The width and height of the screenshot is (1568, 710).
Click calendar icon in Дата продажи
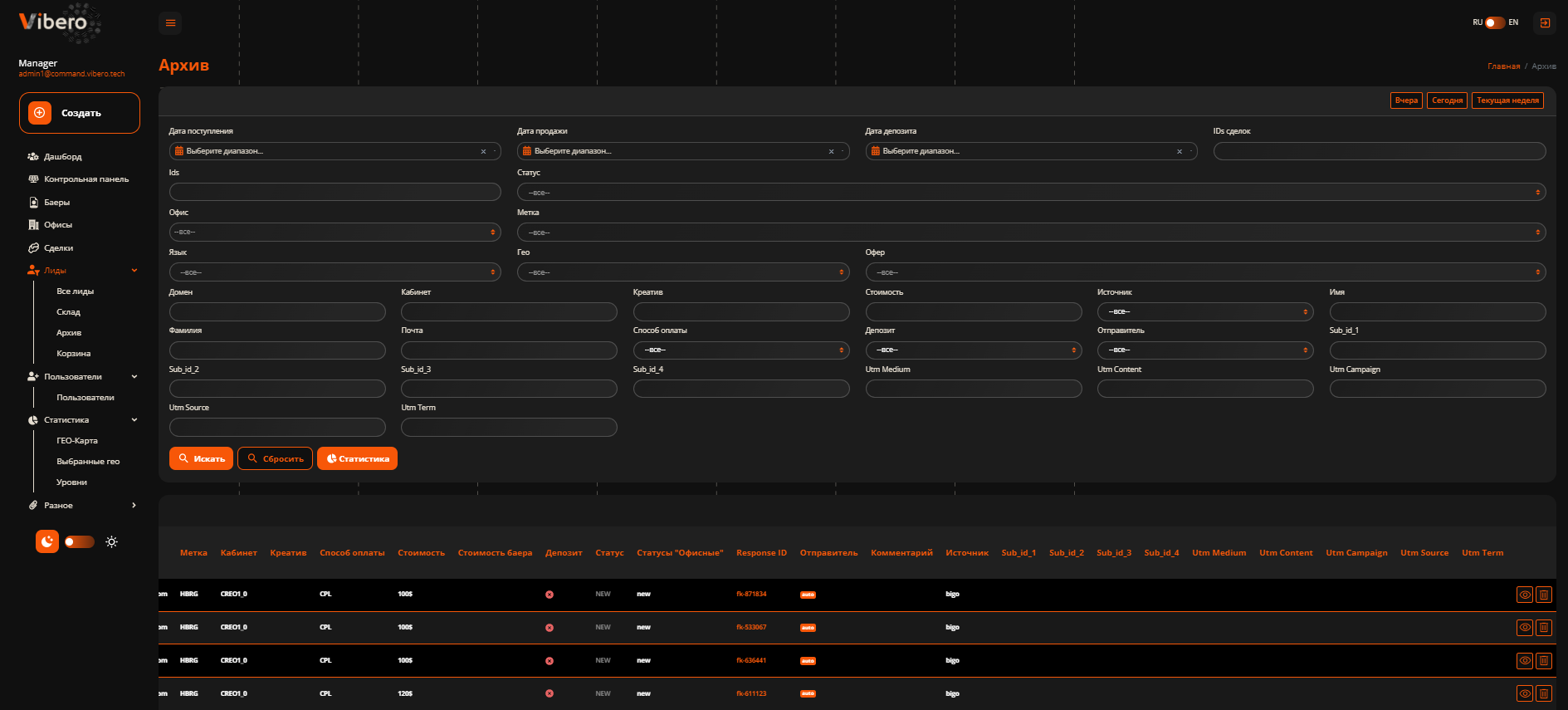(x=526, y=151)
